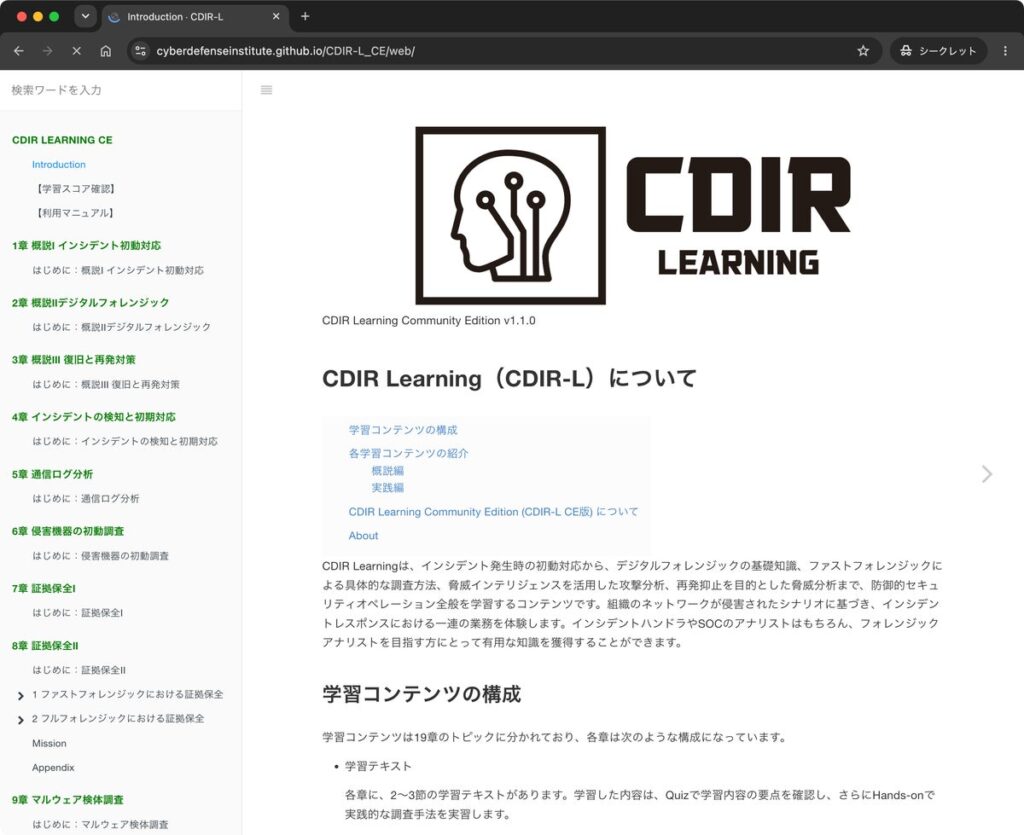1024x835 pixels.
Task: Open はじめに:通信ログ分析
Action: pos(86,499)
